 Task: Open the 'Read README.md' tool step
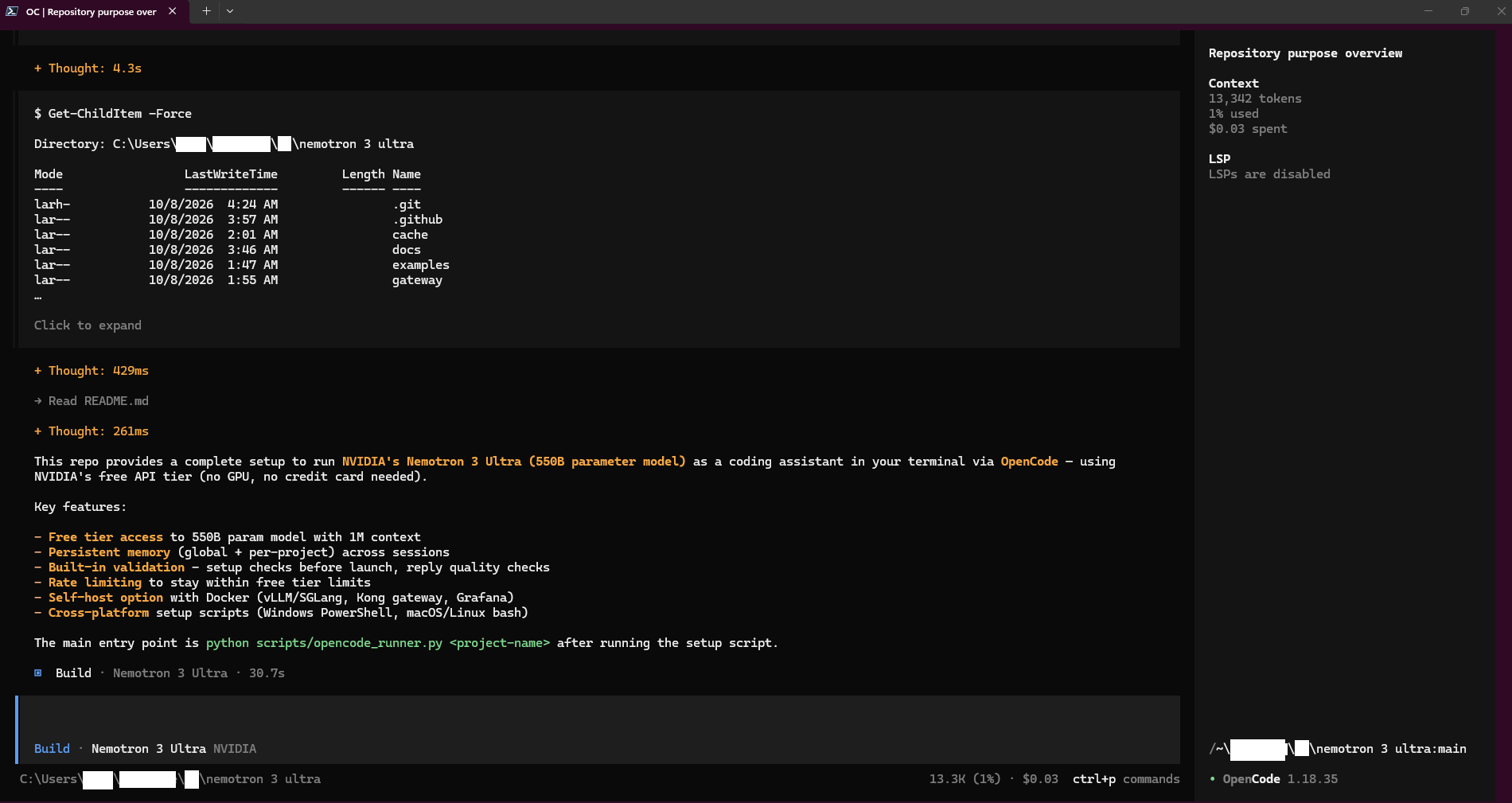pyautogui.click(x=91, y=401)
